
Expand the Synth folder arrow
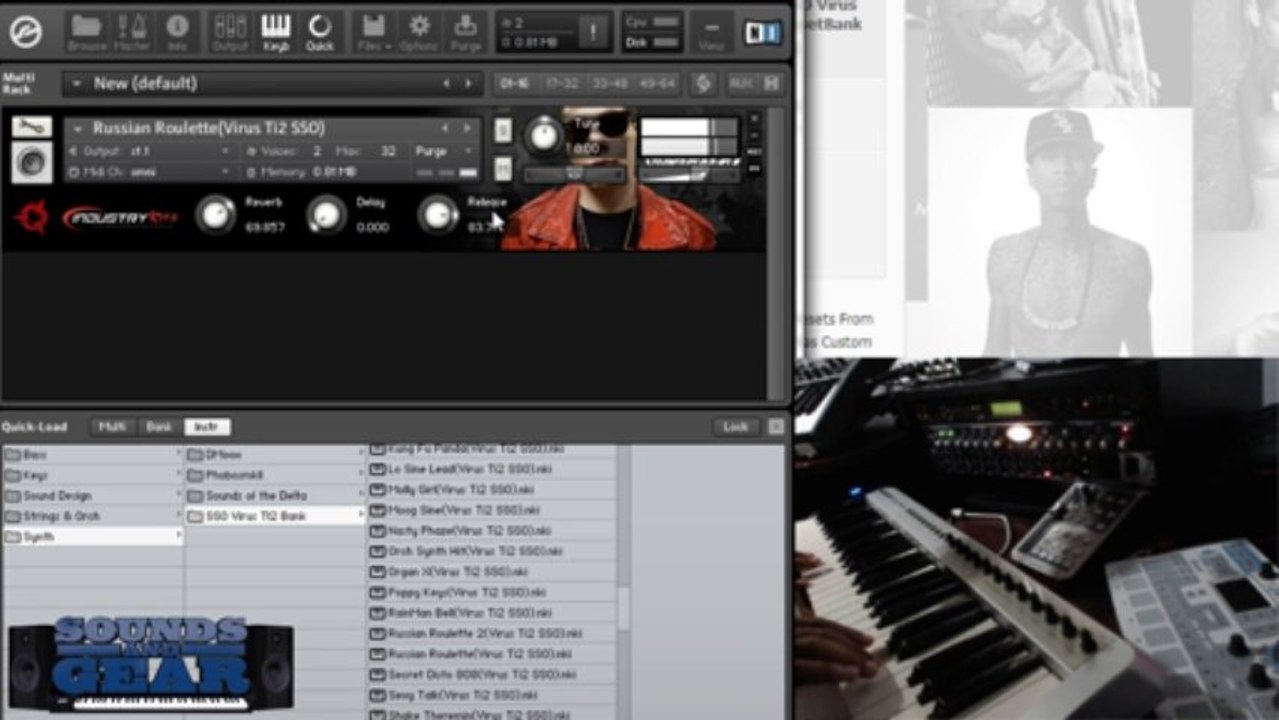[x=179, y=537]
